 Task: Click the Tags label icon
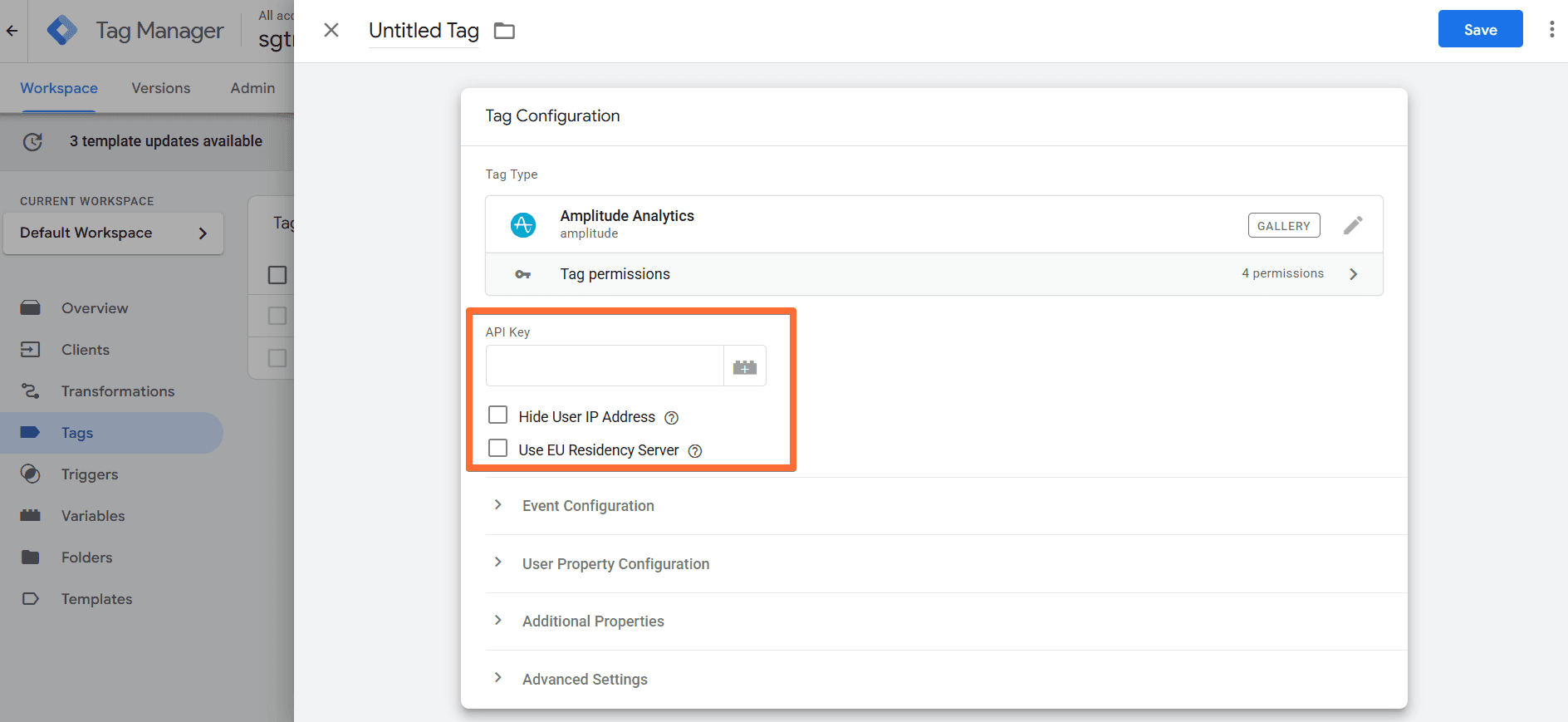tap(31, 433)
